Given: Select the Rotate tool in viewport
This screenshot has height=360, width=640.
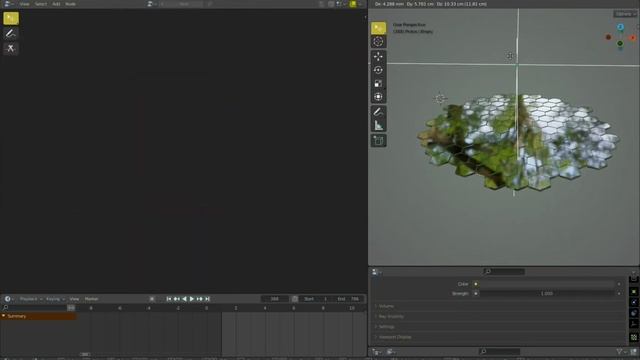Looking at the screenshot, I should coord(378,70).
